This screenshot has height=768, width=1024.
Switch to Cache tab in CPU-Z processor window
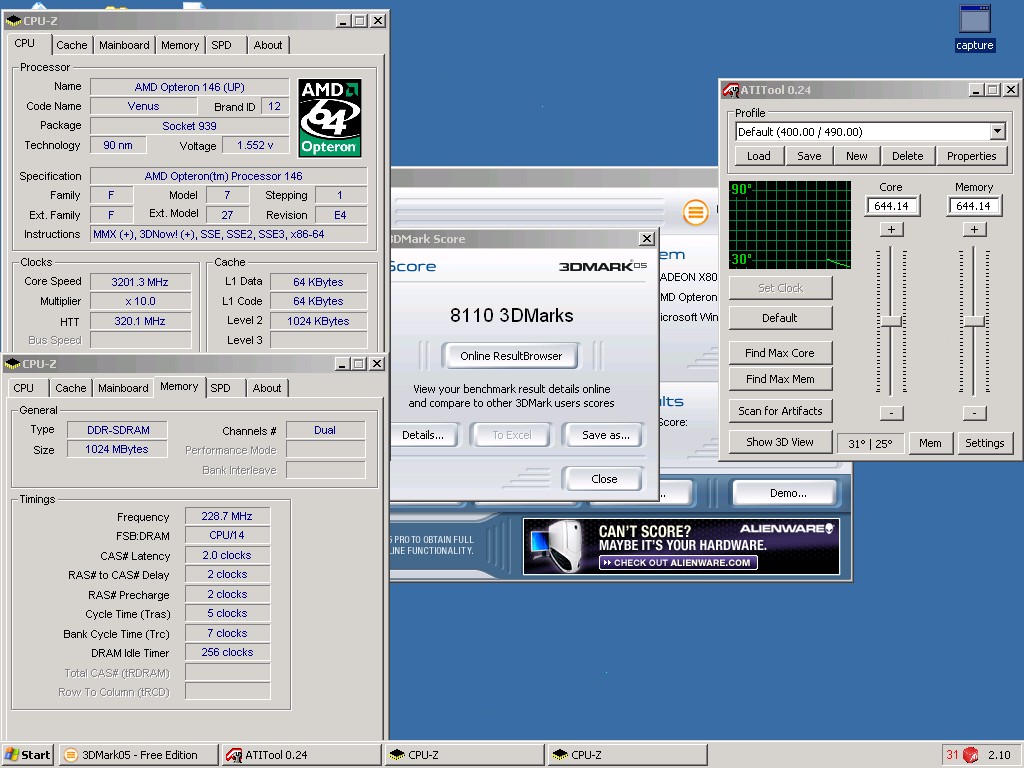coord(71,45)
